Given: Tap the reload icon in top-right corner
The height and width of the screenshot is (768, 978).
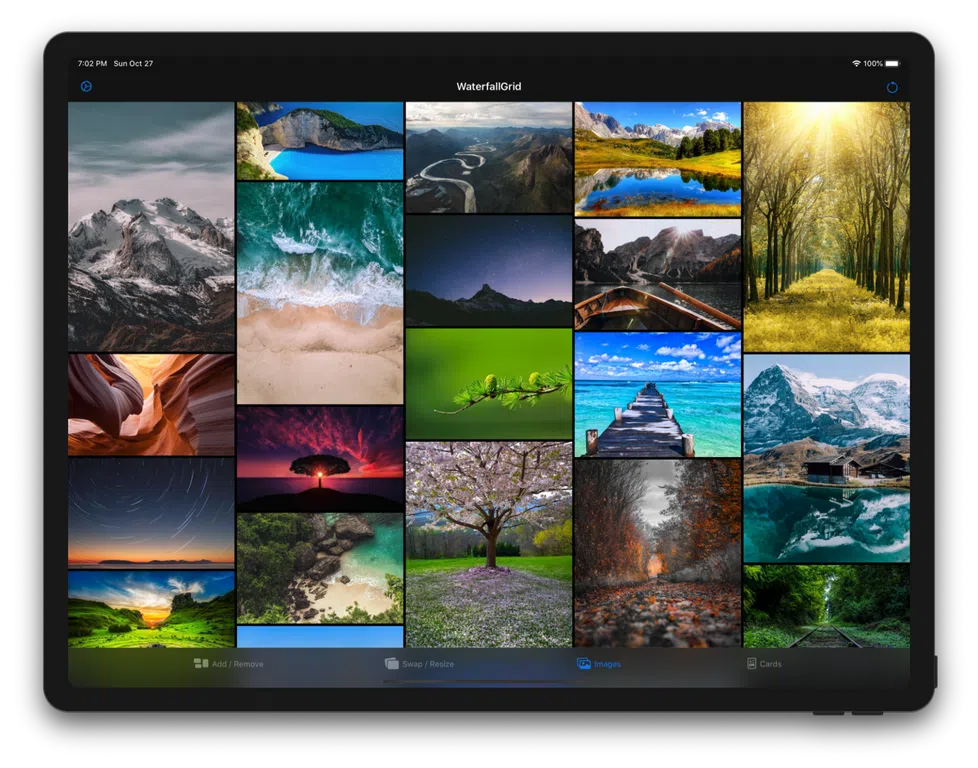Looking at the screenshot, I should click(x=892, y=87).
